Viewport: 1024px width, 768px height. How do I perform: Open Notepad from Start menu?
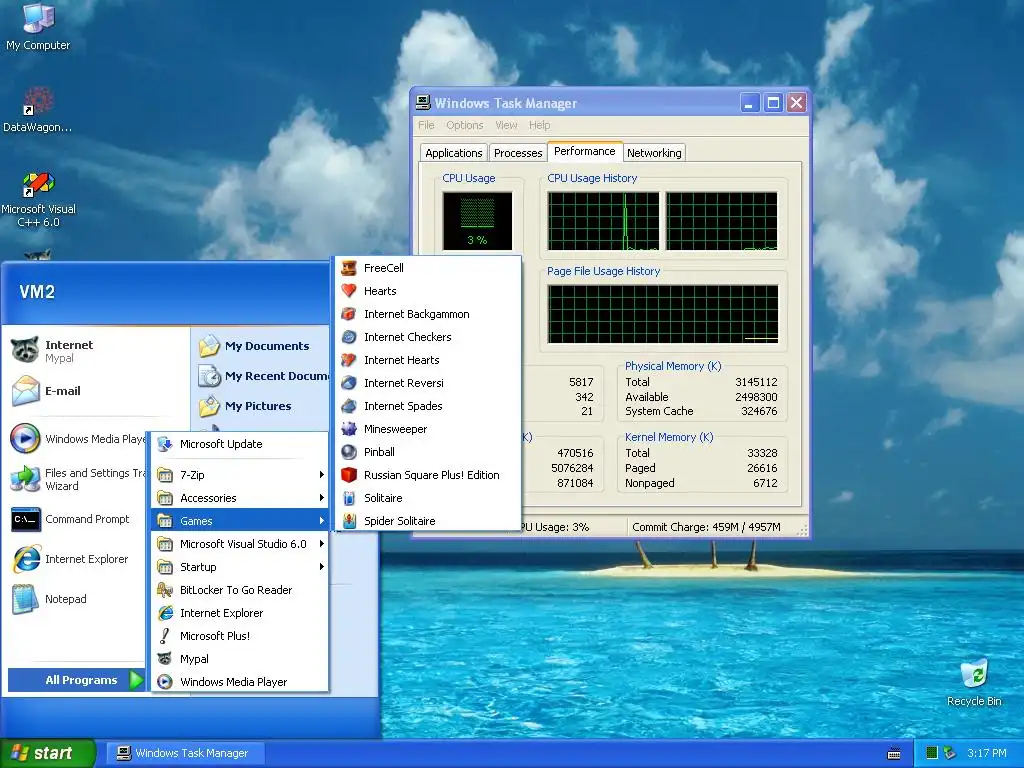pos(77,599)
